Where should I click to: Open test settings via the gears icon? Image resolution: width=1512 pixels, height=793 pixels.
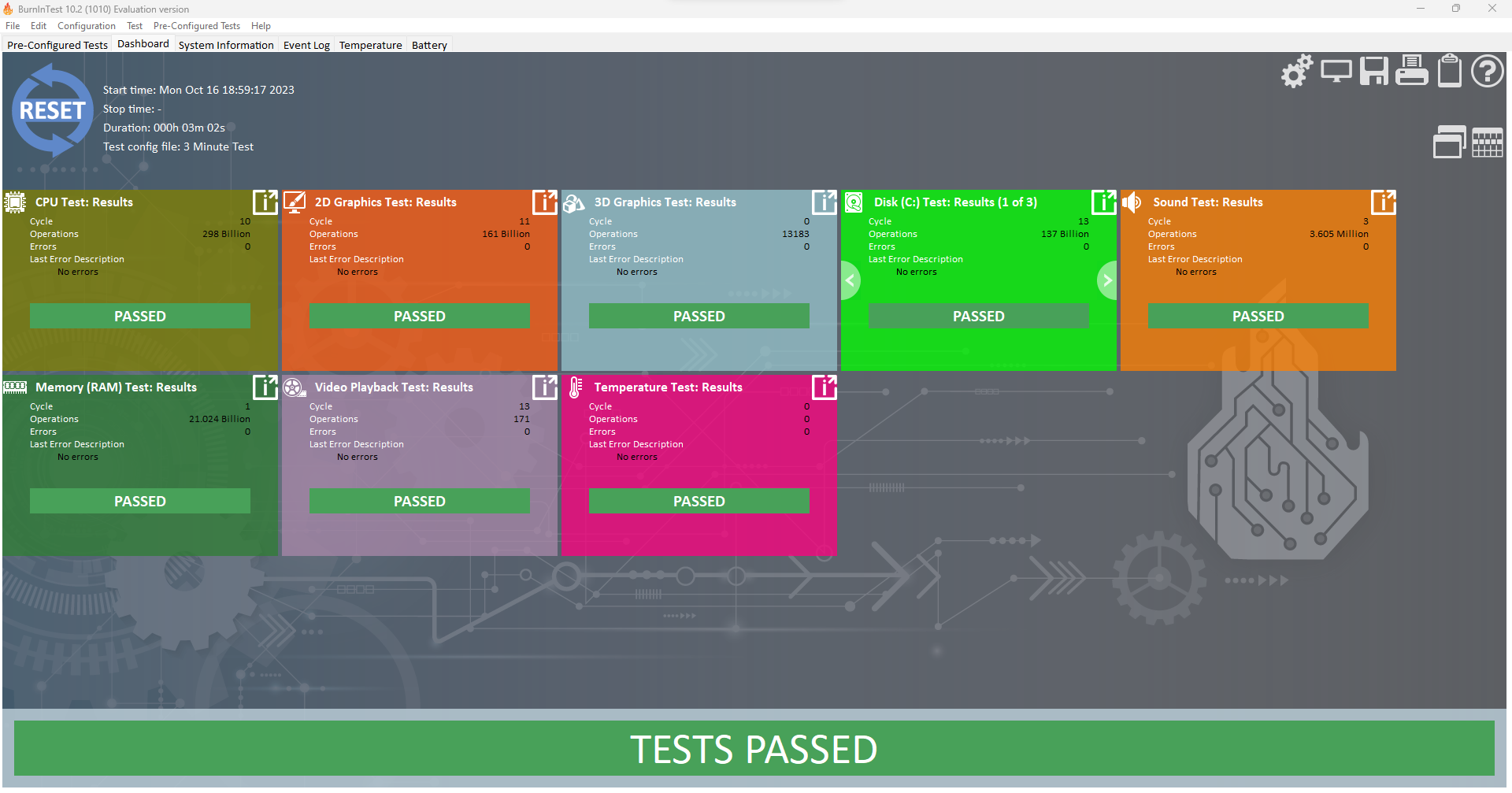pos(1297,71)
